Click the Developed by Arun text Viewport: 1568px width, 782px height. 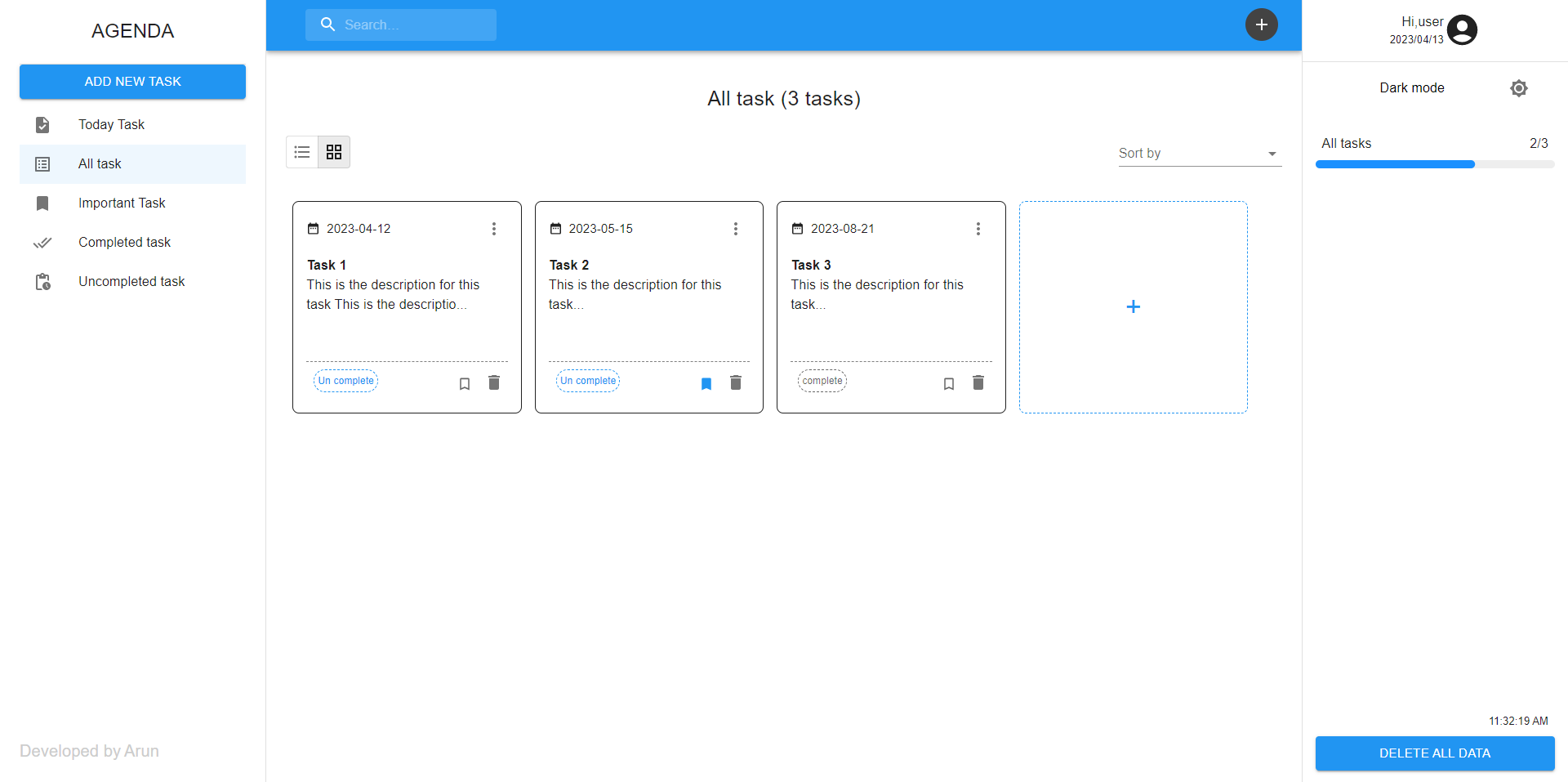(x=89, y=751)
